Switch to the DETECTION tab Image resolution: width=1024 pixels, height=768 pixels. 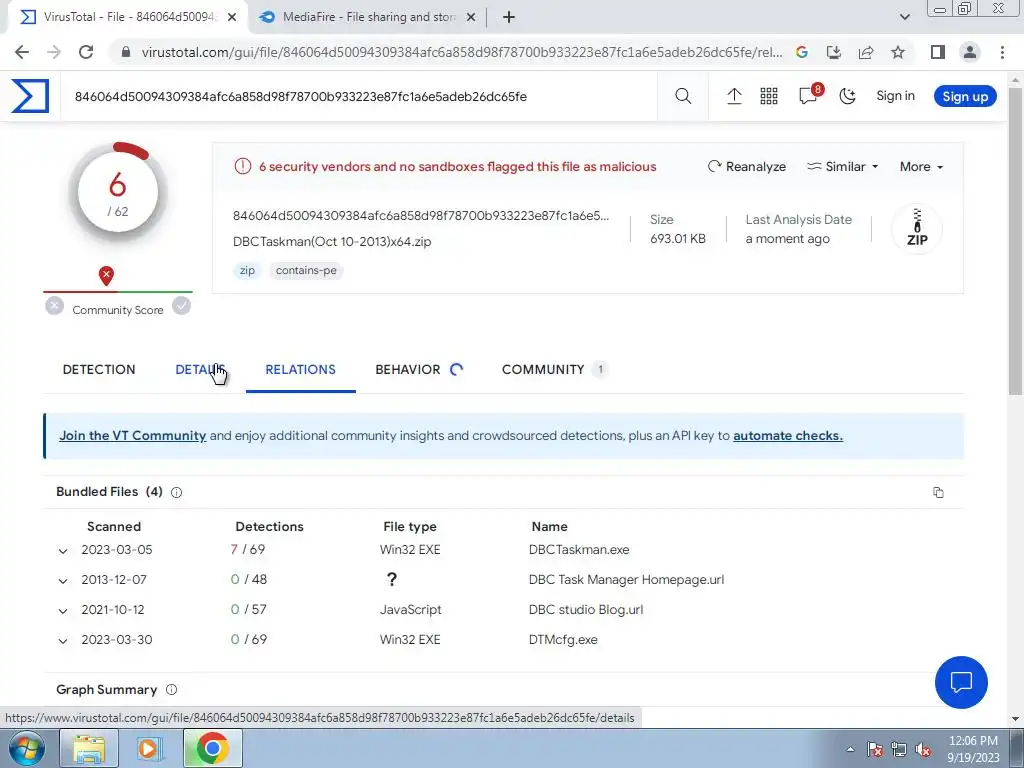click(x=99, y=370)
